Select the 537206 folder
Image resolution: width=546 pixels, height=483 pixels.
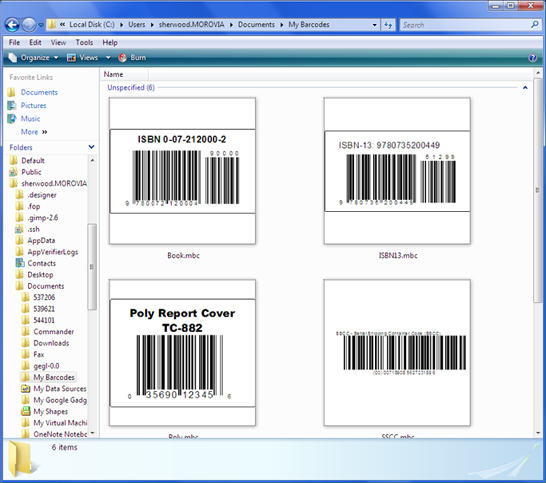(x=44, y=297)
